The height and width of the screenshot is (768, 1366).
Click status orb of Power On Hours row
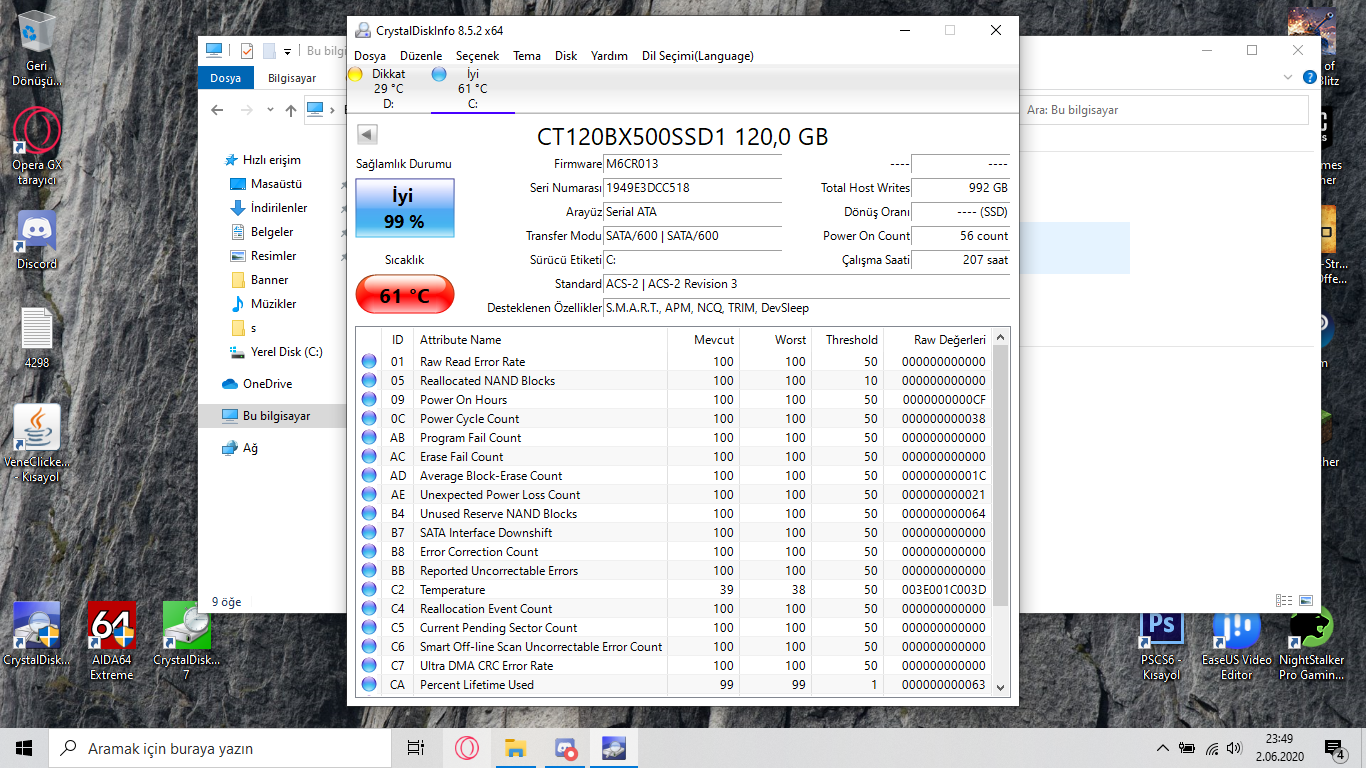click(369, 400)
